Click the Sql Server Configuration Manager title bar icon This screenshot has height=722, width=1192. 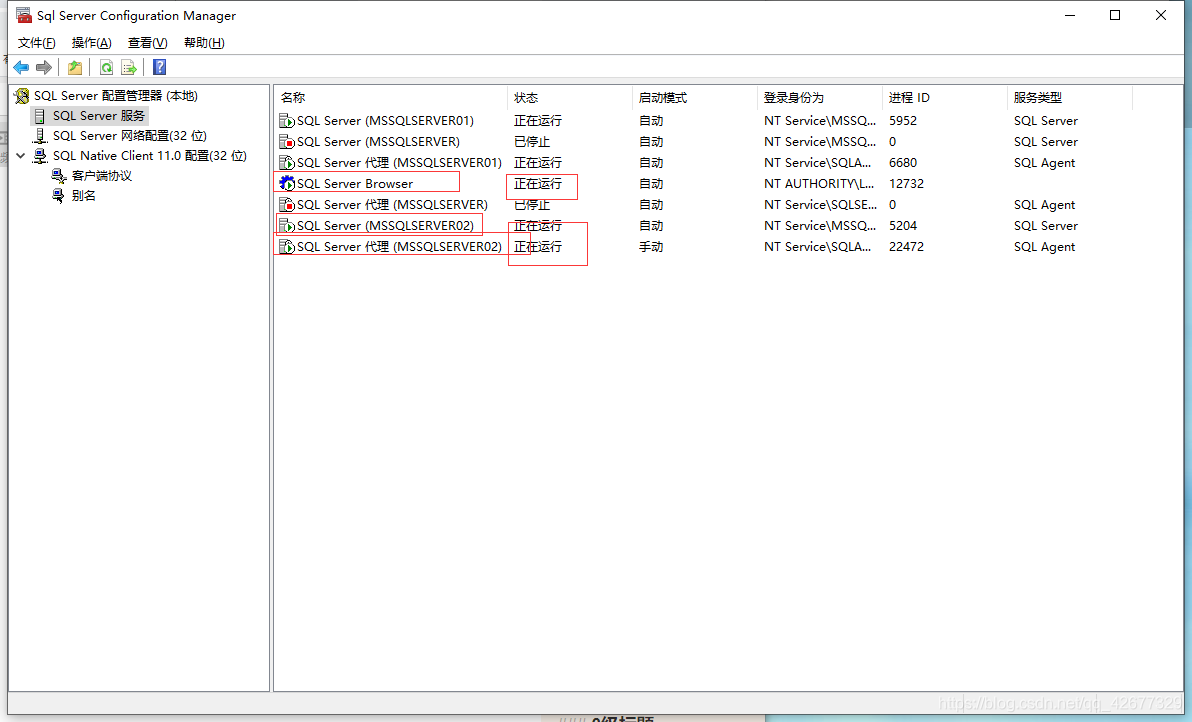point(24,15)
